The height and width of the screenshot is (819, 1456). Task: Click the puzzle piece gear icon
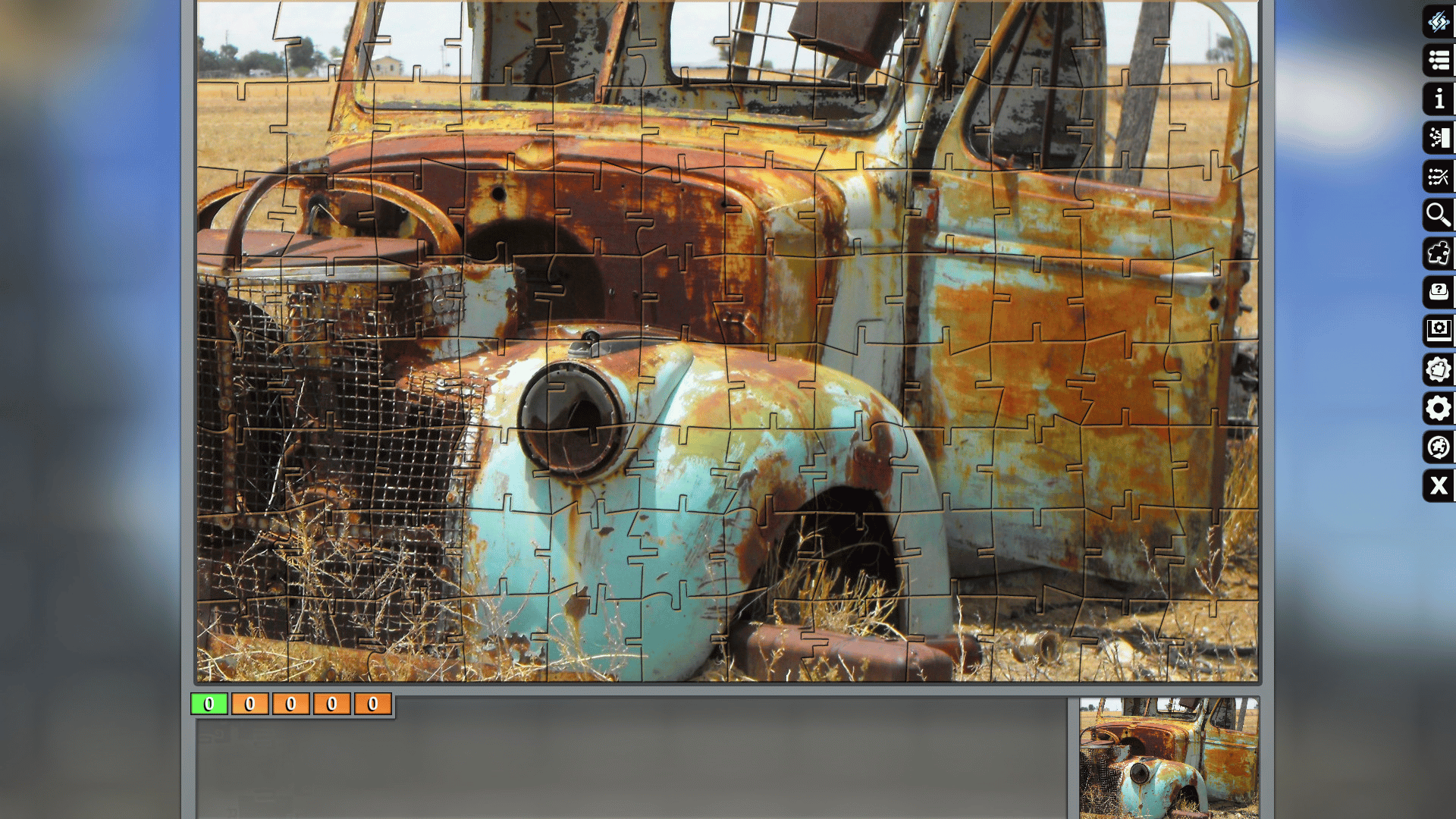(1439, 369)
